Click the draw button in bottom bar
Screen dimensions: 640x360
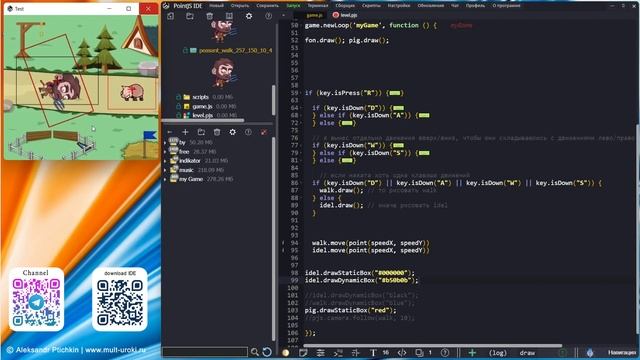click(527, 353)
